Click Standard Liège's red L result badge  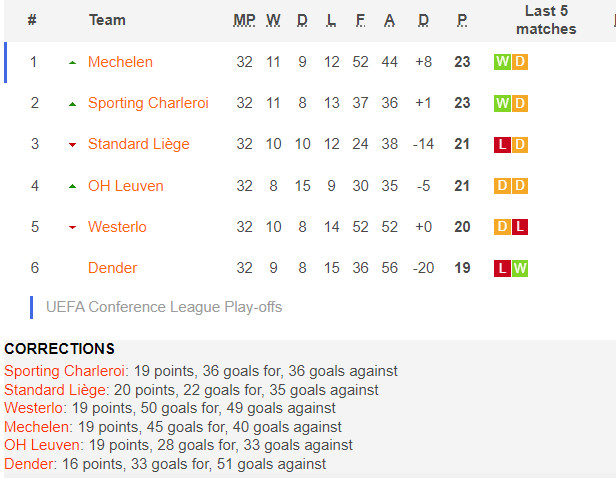coord(502,145)
